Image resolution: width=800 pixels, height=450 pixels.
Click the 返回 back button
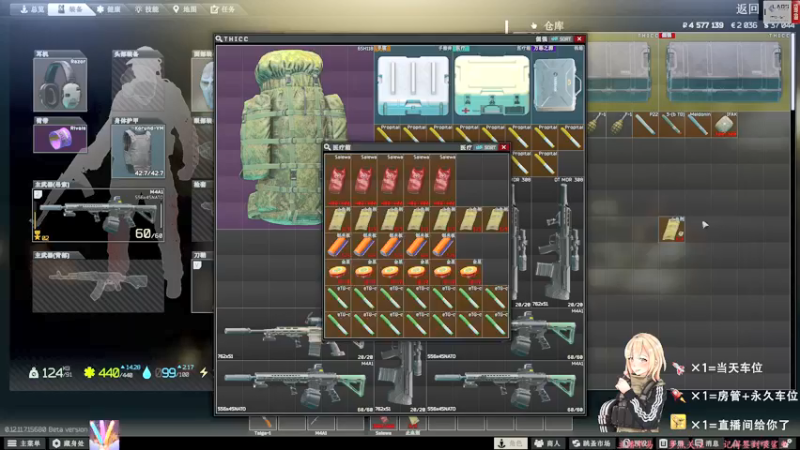747,9
